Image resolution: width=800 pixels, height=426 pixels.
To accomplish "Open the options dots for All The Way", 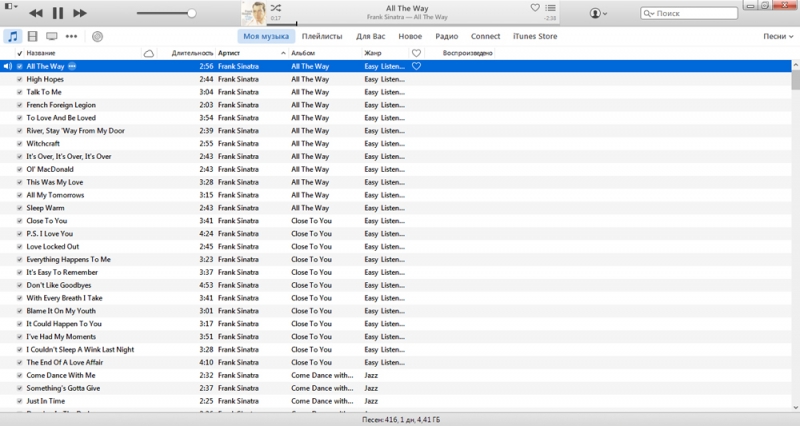I will pyautogui.click(x=72, y=66).
